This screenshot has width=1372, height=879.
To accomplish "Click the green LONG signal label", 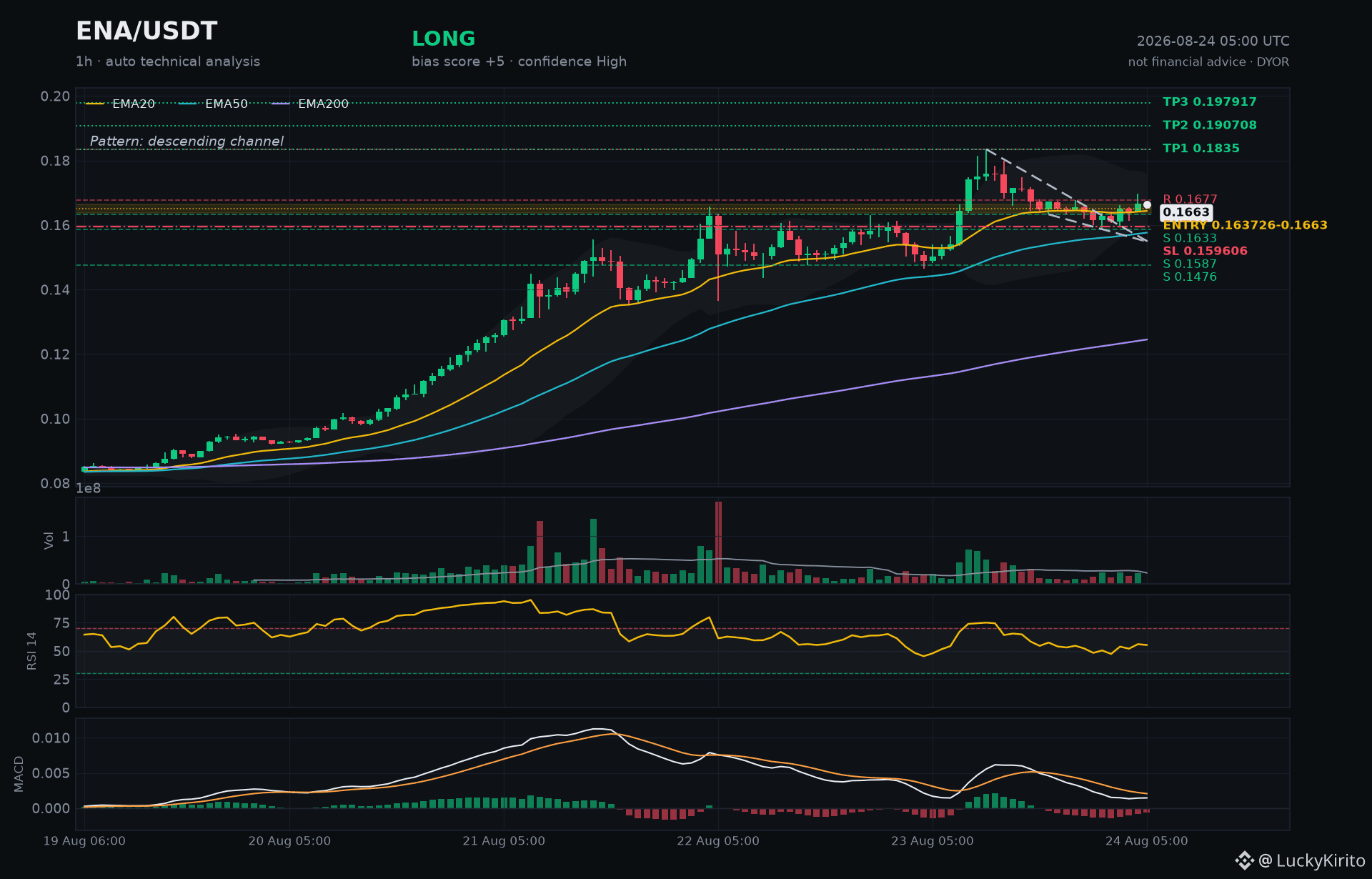I will [444, 39].
